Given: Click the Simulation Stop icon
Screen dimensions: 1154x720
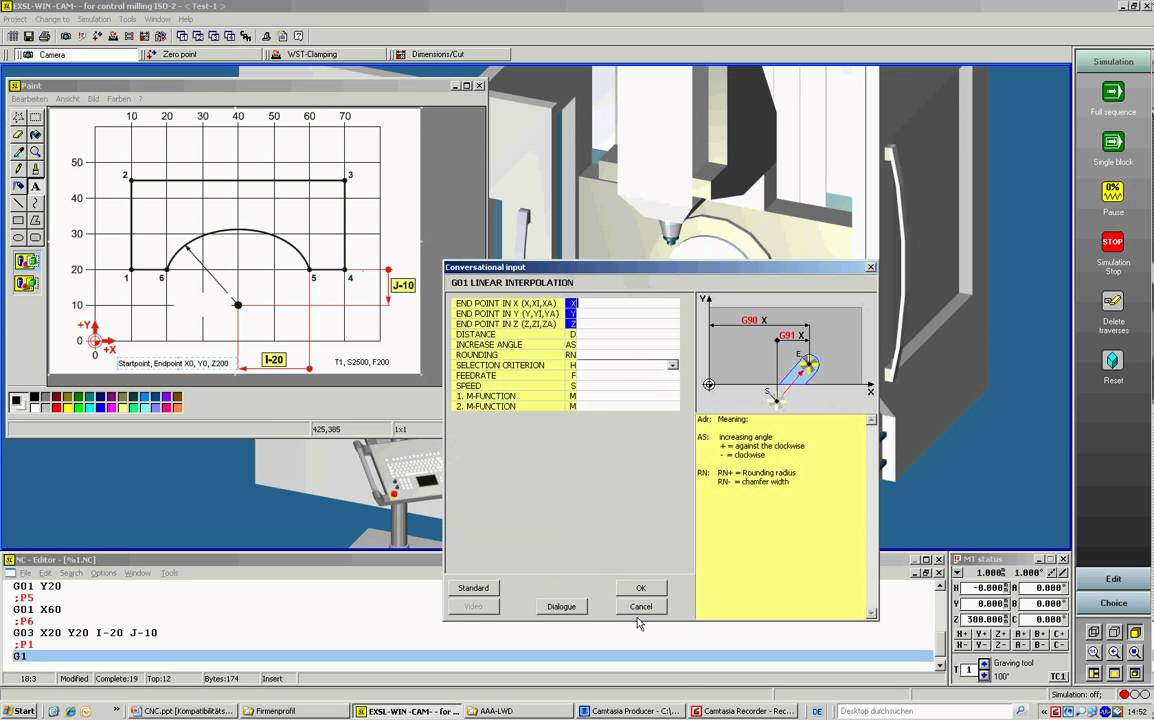Looking at the screenshot, I should [1113, 241].
